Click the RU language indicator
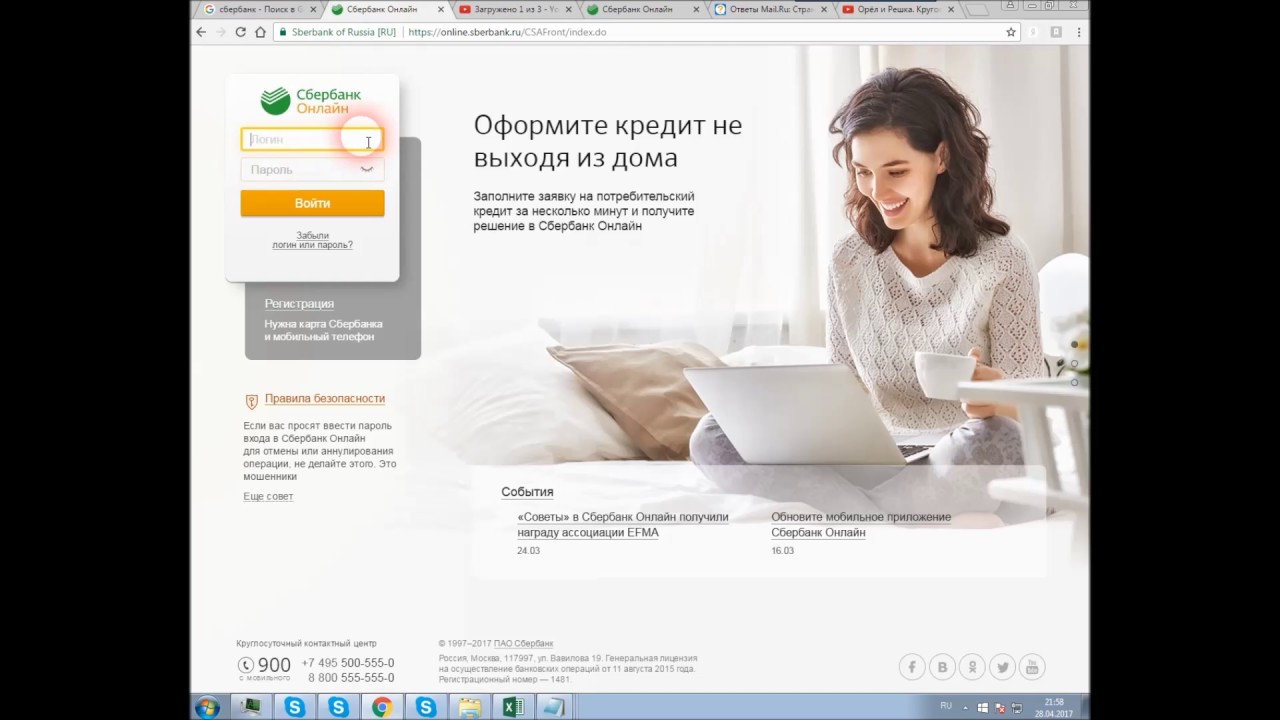This screenshot has height=720, width=1280. pyautogui.click(x=946, y=706)
